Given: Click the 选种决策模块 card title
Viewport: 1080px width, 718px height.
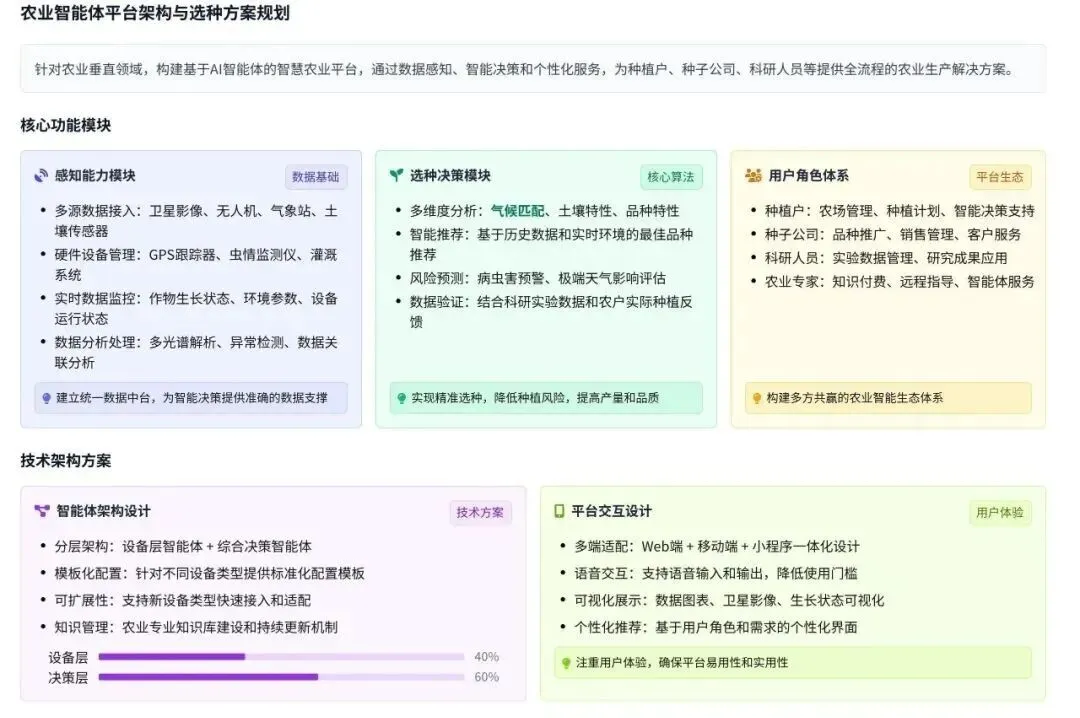Looking at the screenshot, I should pos(450,176).
